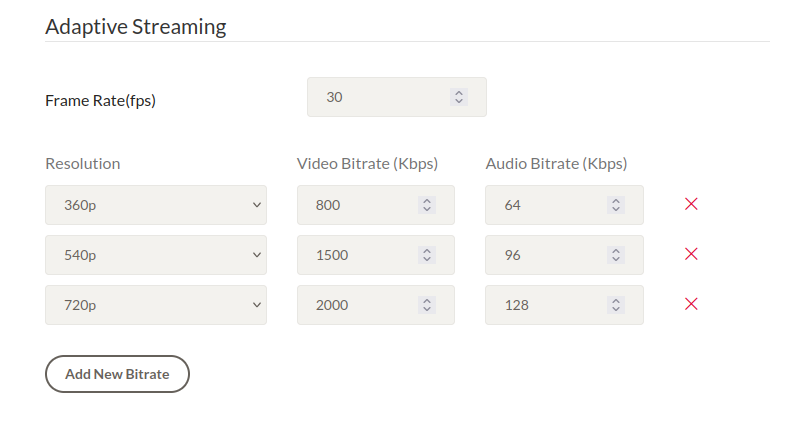802x424 pixels.
Task: Select the 800 video bitrate field
Action: click(376, 205)
